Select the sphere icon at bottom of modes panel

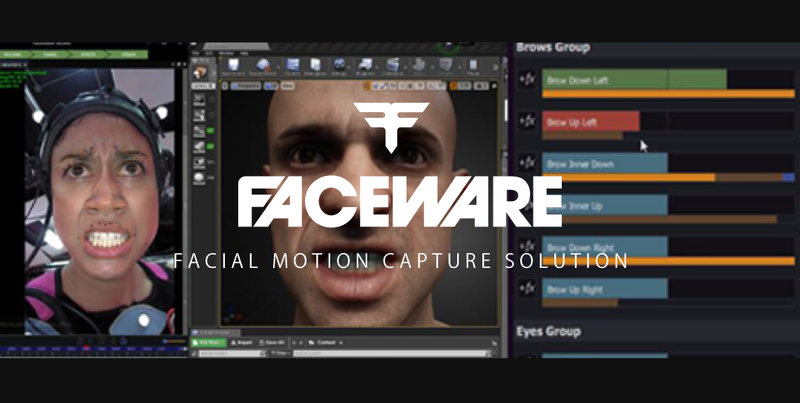[199, 179]
